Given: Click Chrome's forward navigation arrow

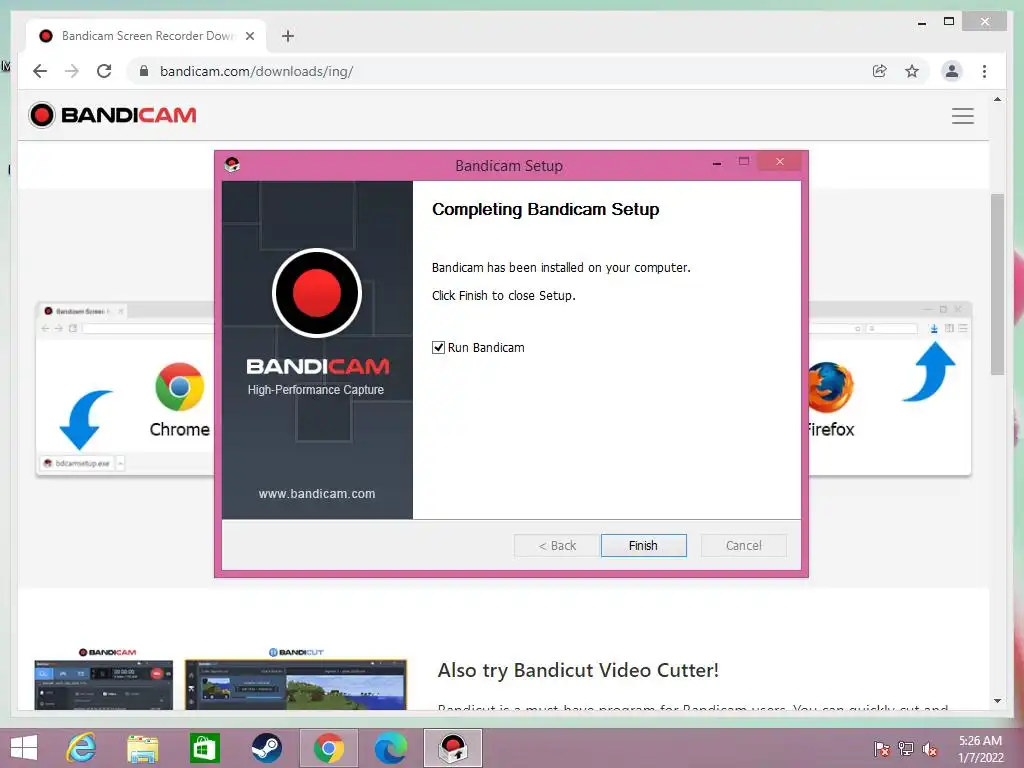Looking at the screenshot, I should [x=72, y=71].
